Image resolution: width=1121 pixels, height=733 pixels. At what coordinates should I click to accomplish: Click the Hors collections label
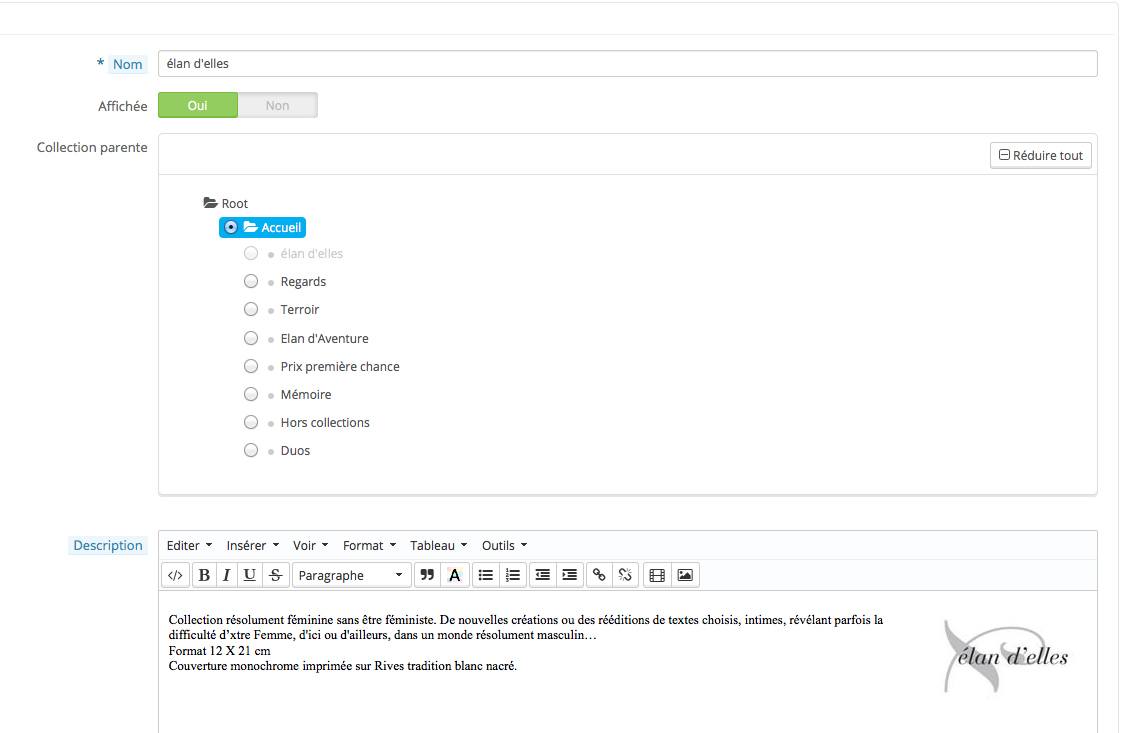[x=325, y=423]
